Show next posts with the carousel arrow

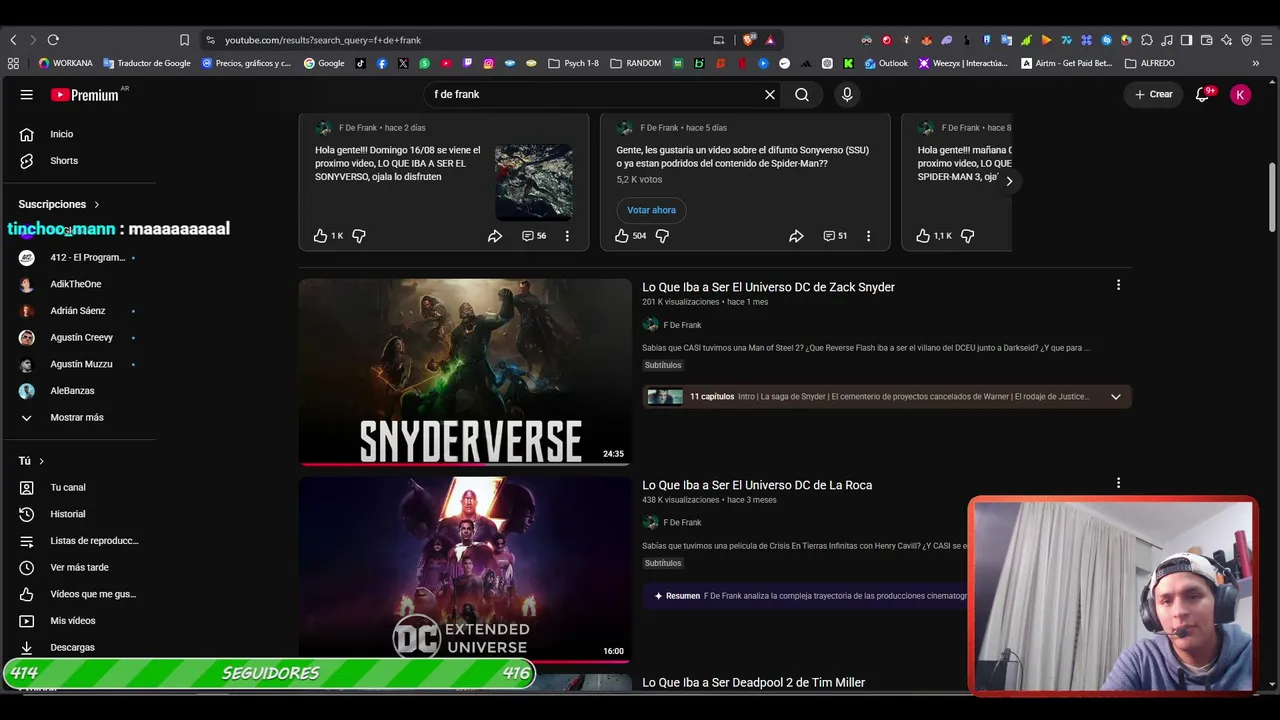(x=1009, y=181)
